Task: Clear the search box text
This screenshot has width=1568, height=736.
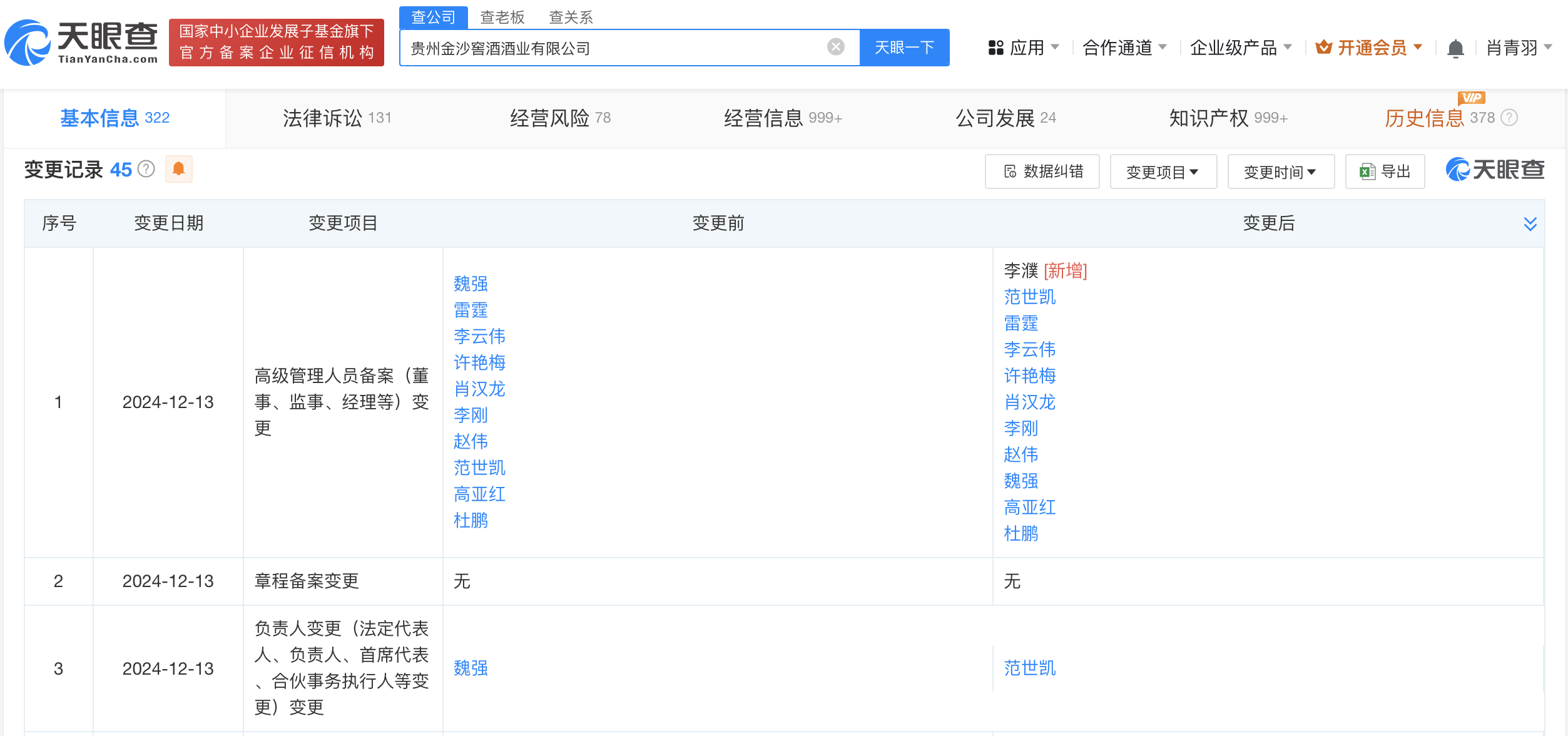Action: [835, 47]
